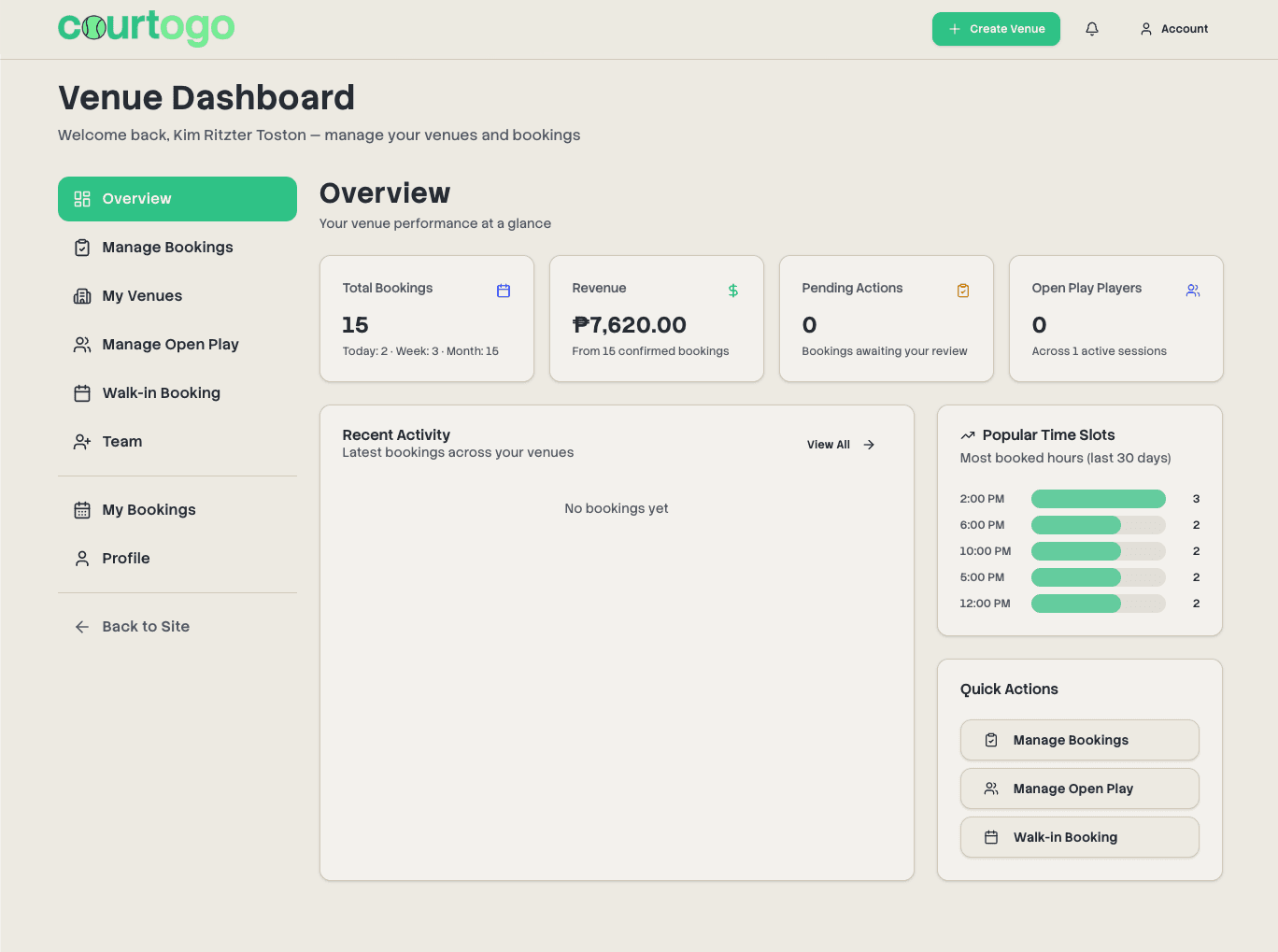Viewport: 1278px width, 952px height.
Task: Click the players icon on Open Play Players card
Action: click(1192, 291)
